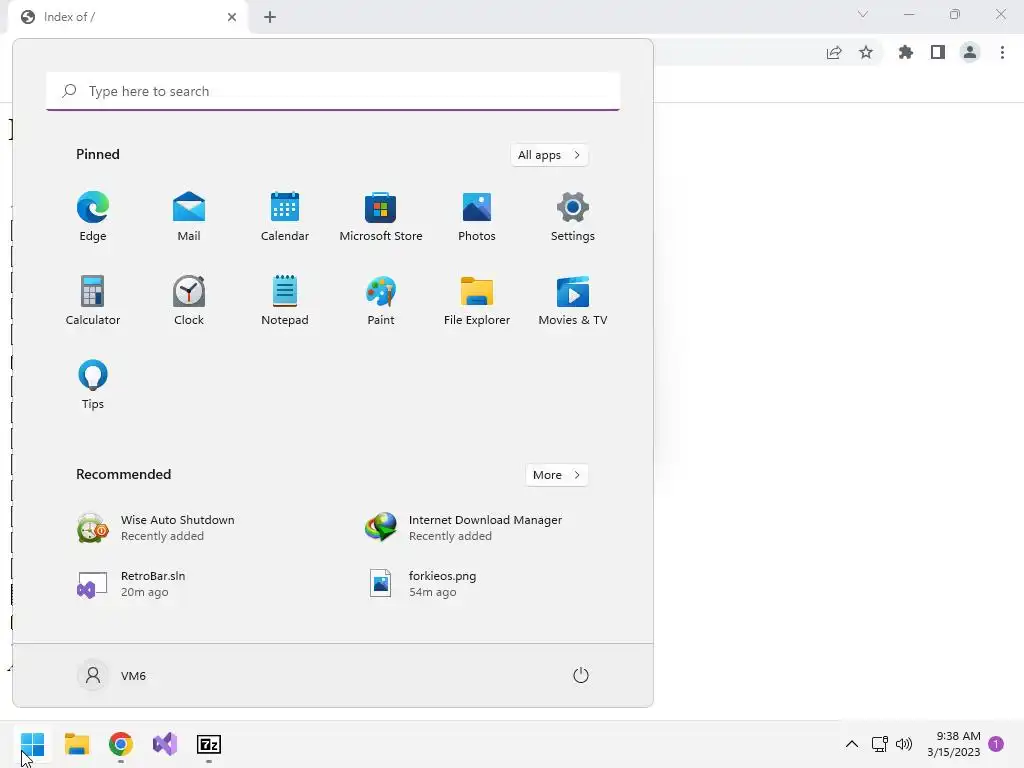Show hidden system tray icons

tap(852, 744)
